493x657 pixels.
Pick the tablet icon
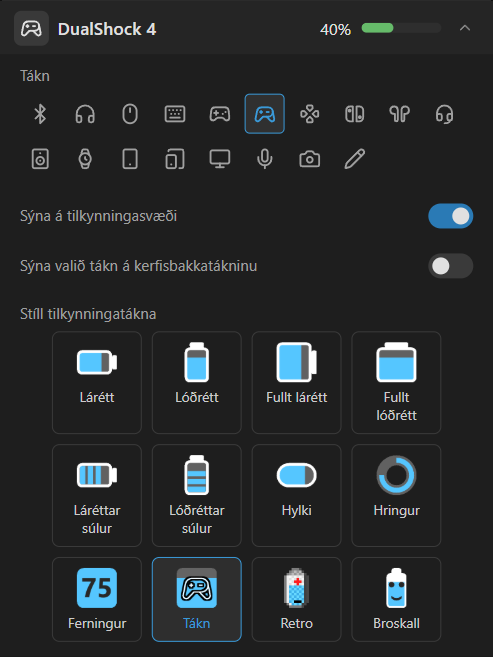point(130,159)
